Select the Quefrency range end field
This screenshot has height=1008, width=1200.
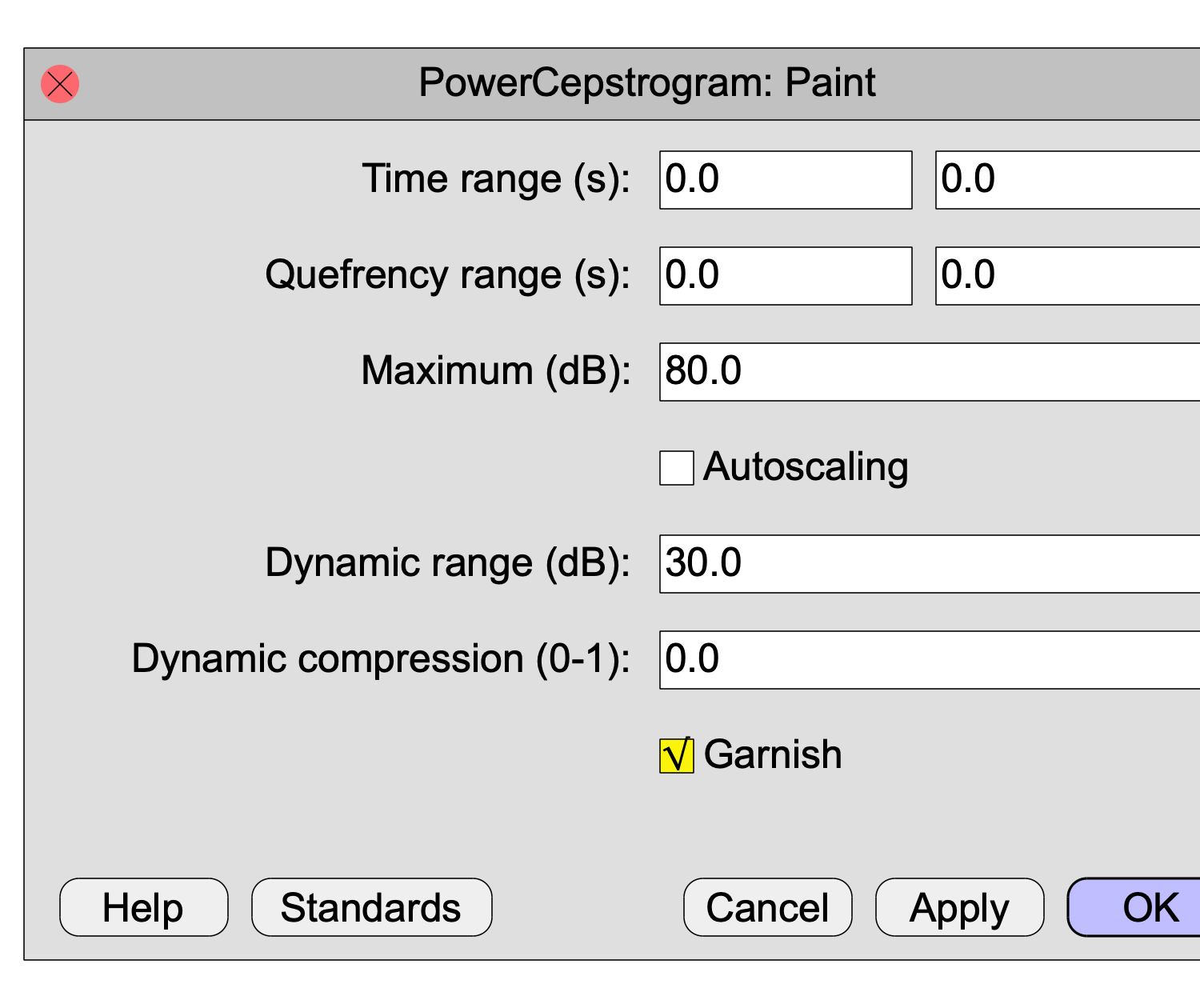[x=1068, y=276]
